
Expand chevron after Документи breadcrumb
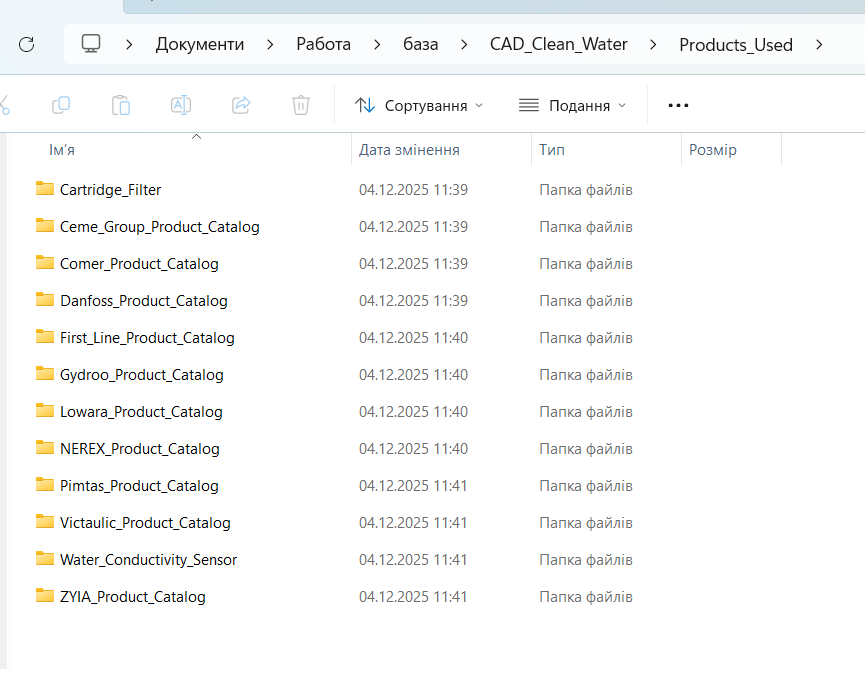coord(270,44)
